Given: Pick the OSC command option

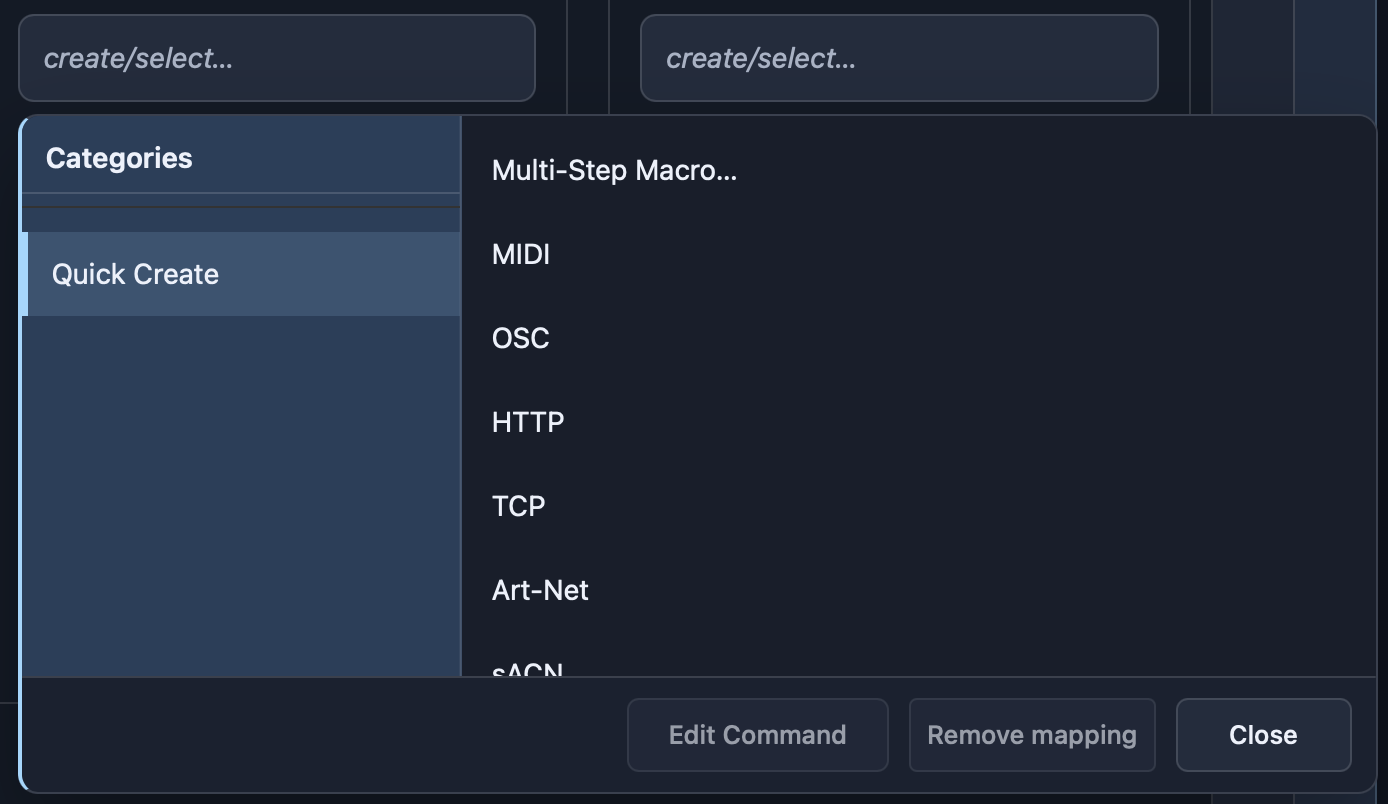Looking at the screenshot, I should pos(519,338).
